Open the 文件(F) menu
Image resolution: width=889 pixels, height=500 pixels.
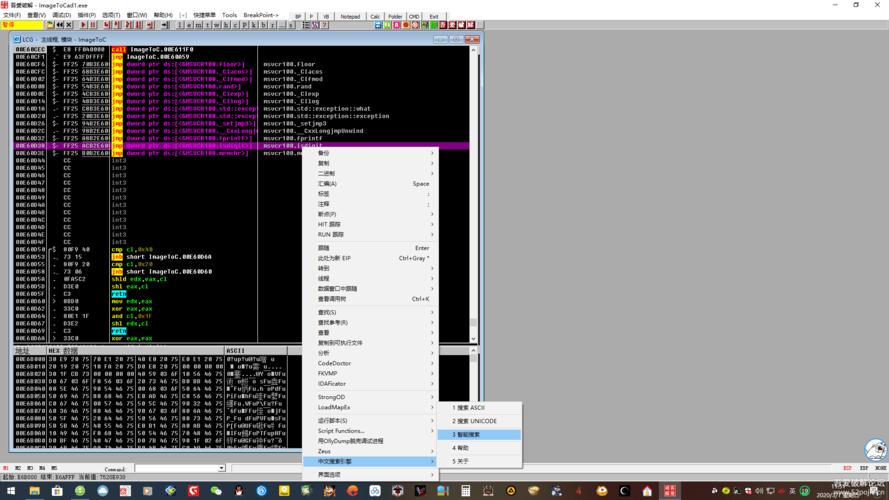pos(12,15)
